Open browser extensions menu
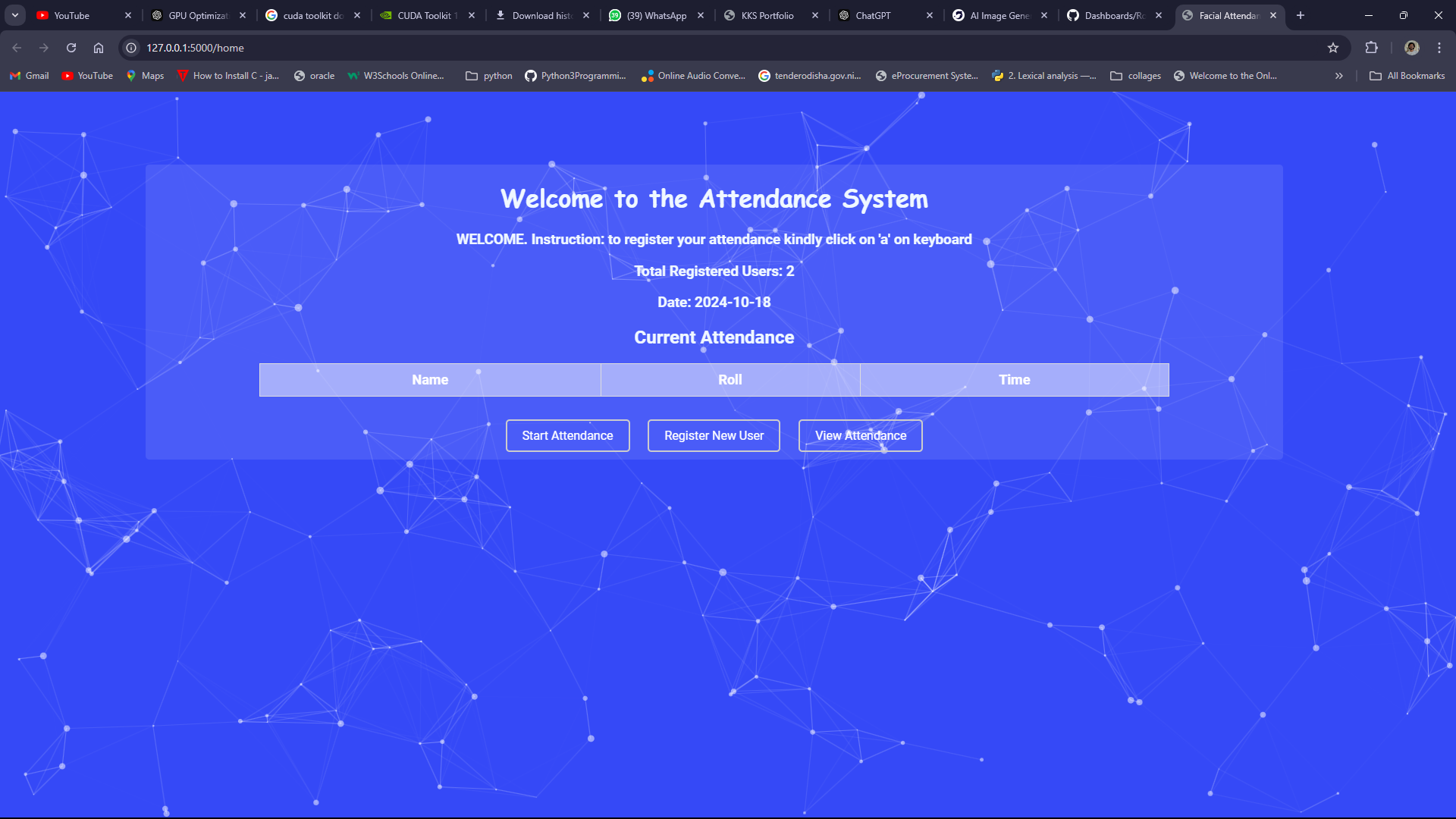 click(x=1371, y=48)
